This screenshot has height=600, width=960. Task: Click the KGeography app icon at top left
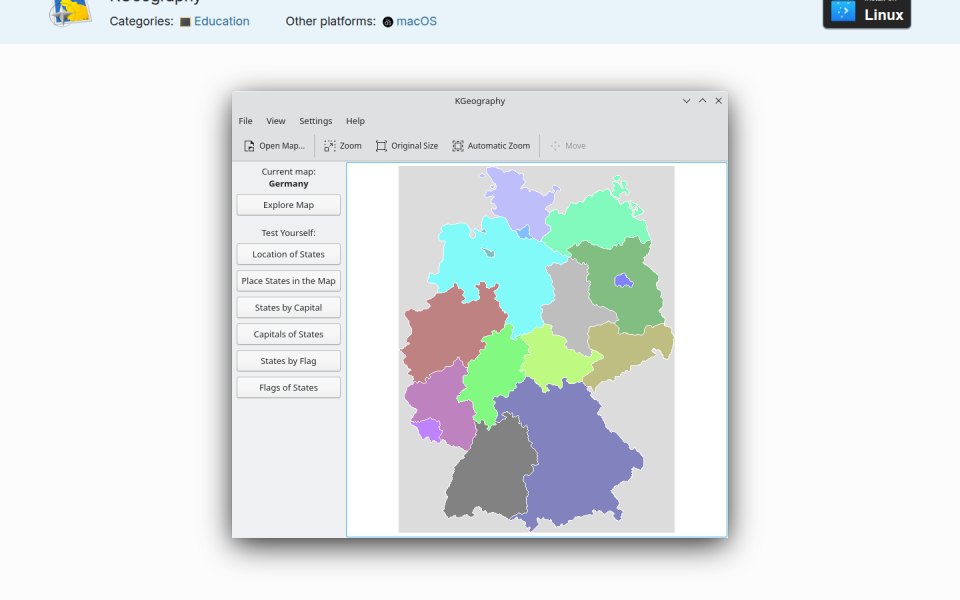(x=70, y=12)
